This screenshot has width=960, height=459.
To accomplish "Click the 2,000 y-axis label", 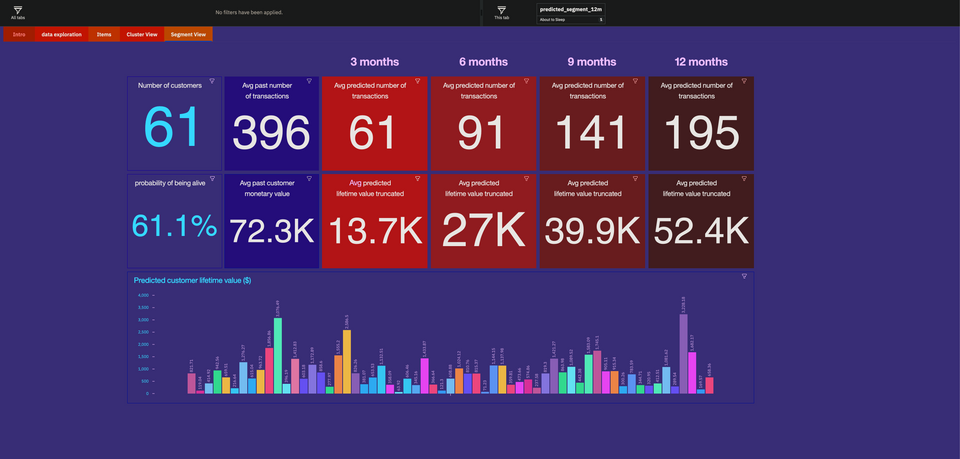I will (143, 345).
